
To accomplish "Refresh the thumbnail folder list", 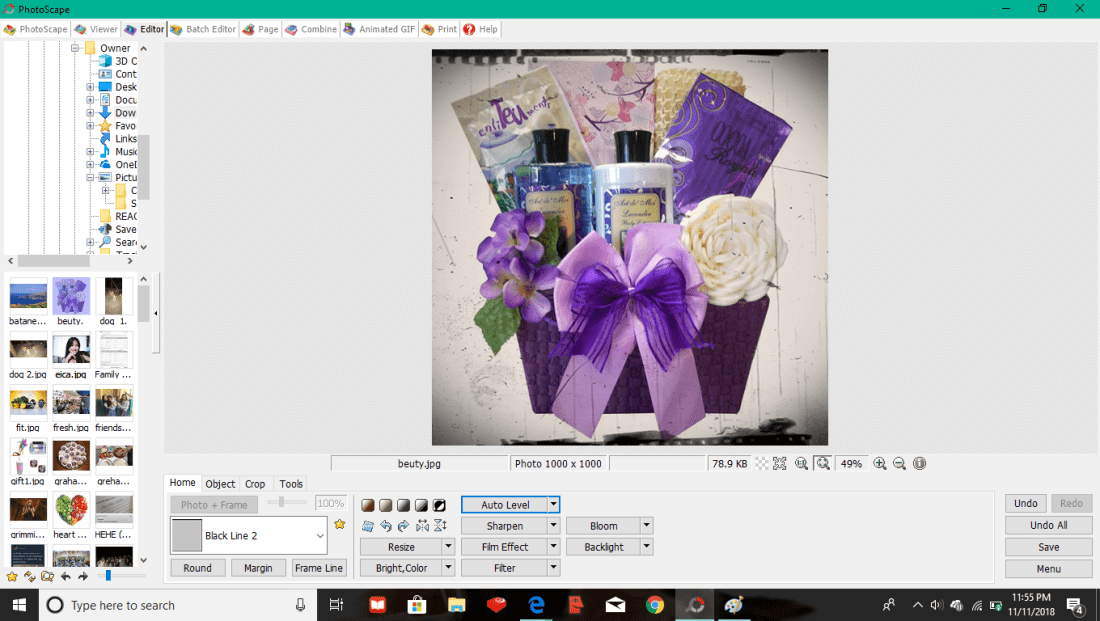I will click(x=29, y=576).
